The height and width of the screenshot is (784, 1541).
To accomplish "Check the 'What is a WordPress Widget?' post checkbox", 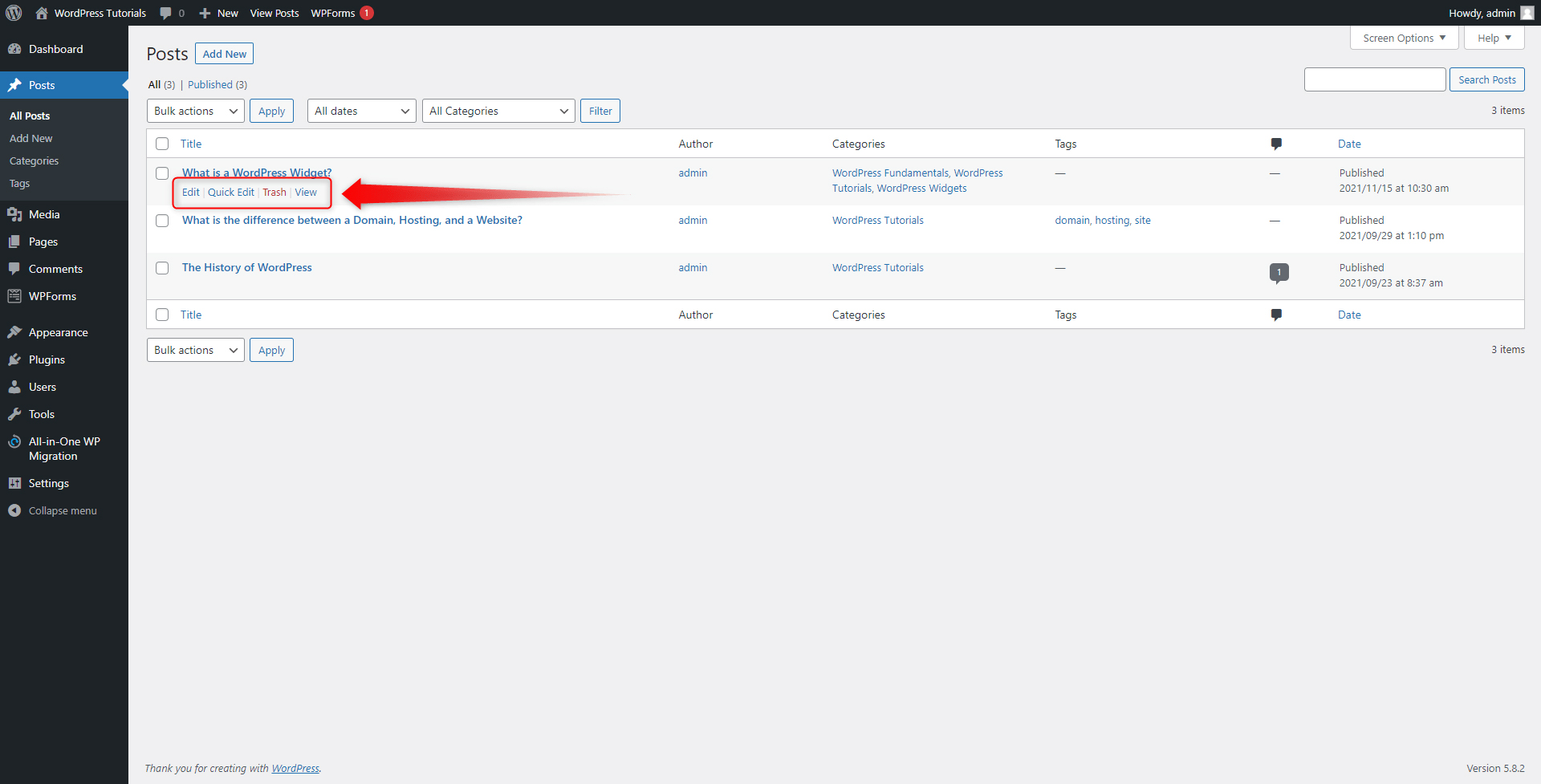I will click(162, 173).
